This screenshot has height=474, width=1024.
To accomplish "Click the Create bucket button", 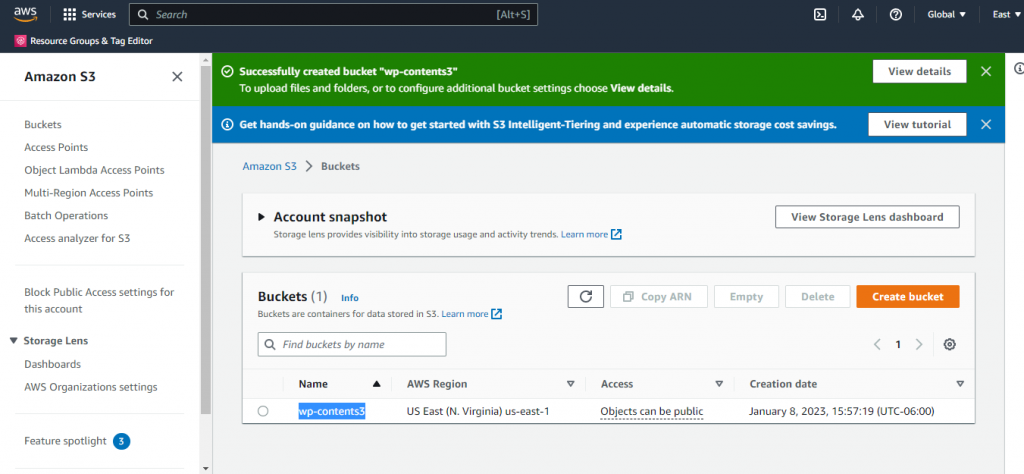I will click(x=908, y=296).
